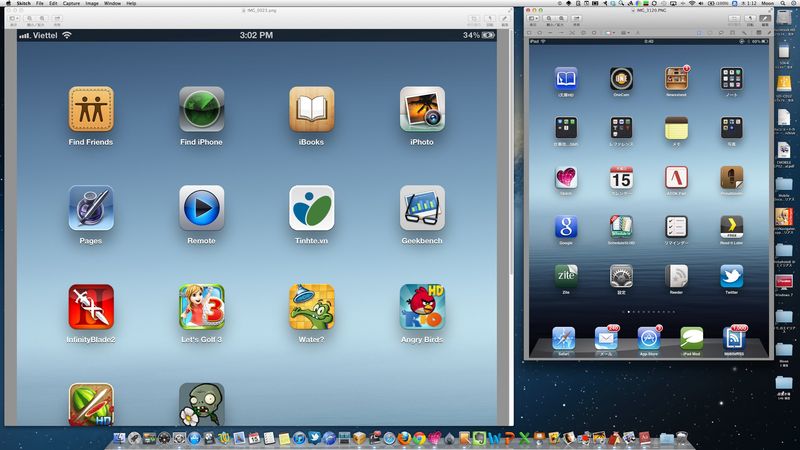The image size is (800, 450).
Task: Tap the Let's Golf 3 icon
Action: [x=202, y=307]
